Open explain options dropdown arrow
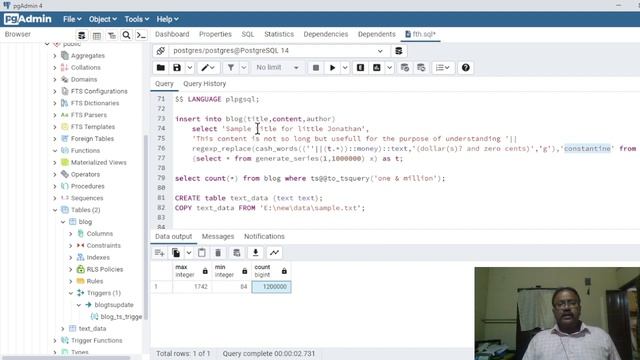 389,68
